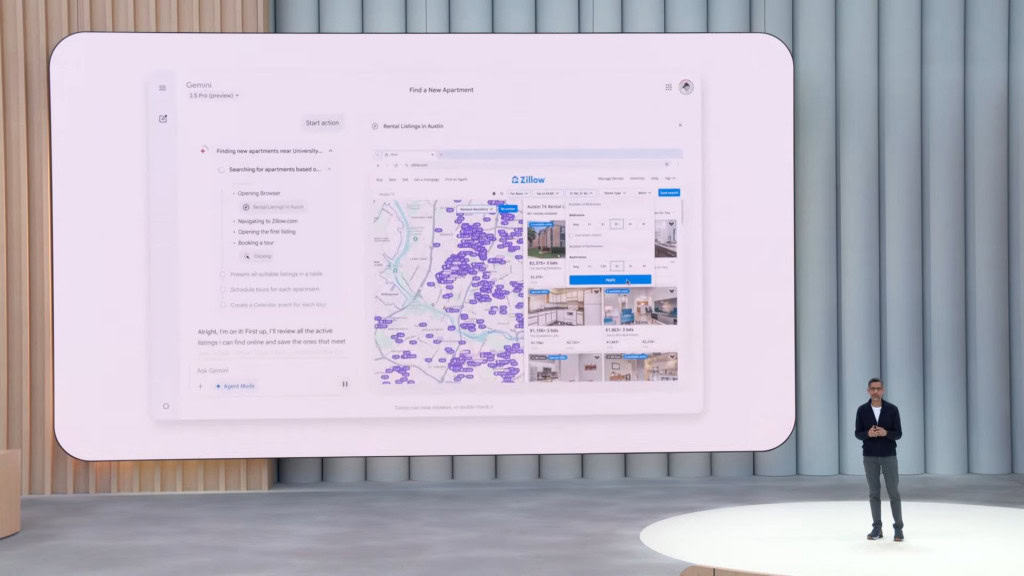Toggle the Agent Mode chip
The height and width of the screenshot is (576, 1024).
[235, 386]
